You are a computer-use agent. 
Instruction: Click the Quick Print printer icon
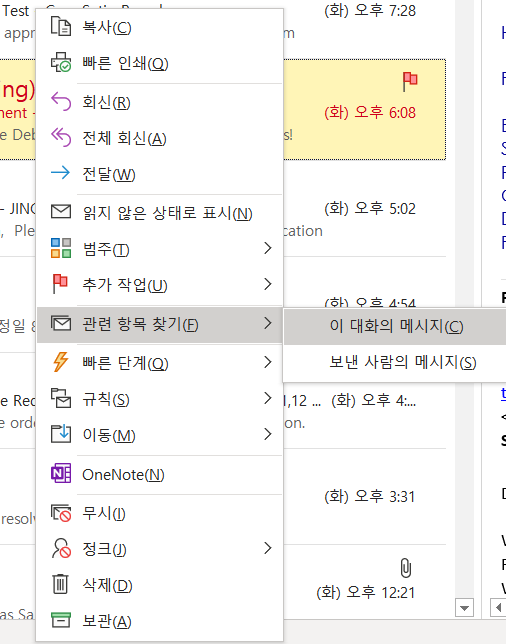[x=61, y=62]
